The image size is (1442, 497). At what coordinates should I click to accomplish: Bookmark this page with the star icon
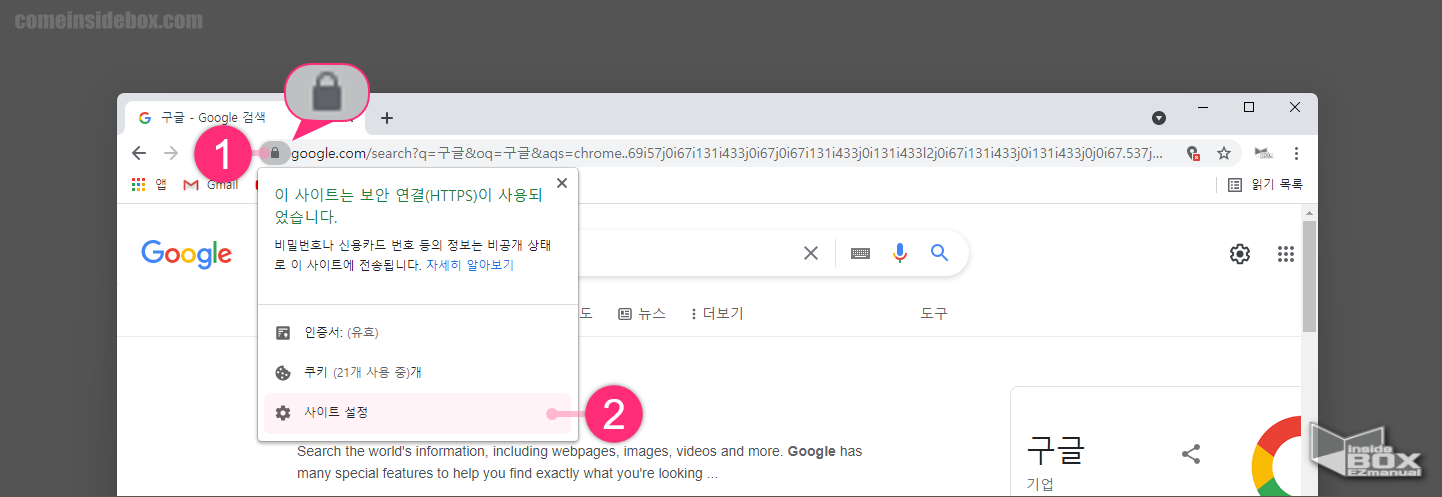pyautogui.click(x=1223, y=153)
